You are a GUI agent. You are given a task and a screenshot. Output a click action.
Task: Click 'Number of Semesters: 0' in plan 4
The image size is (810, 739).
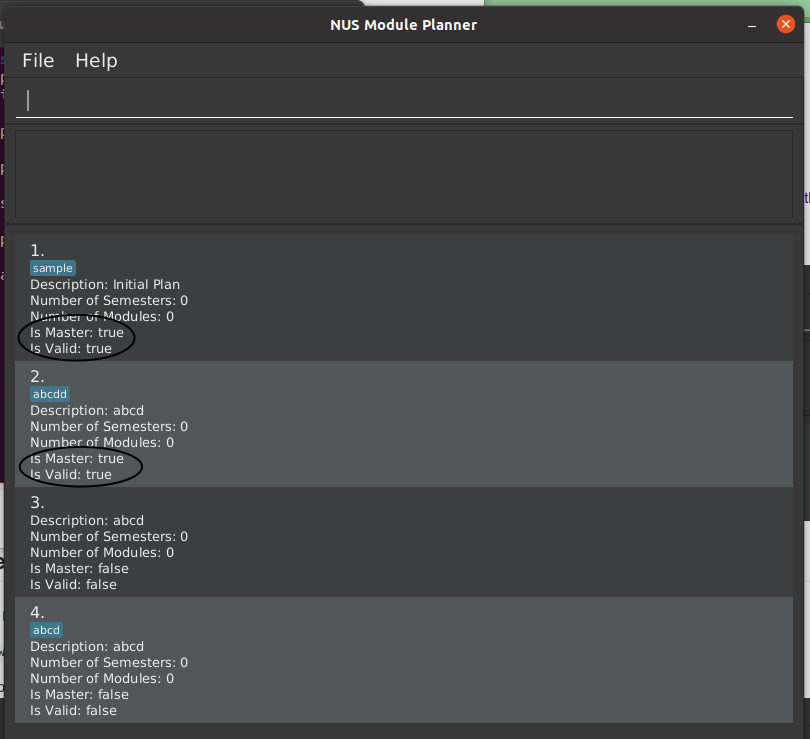click(109, 663)
